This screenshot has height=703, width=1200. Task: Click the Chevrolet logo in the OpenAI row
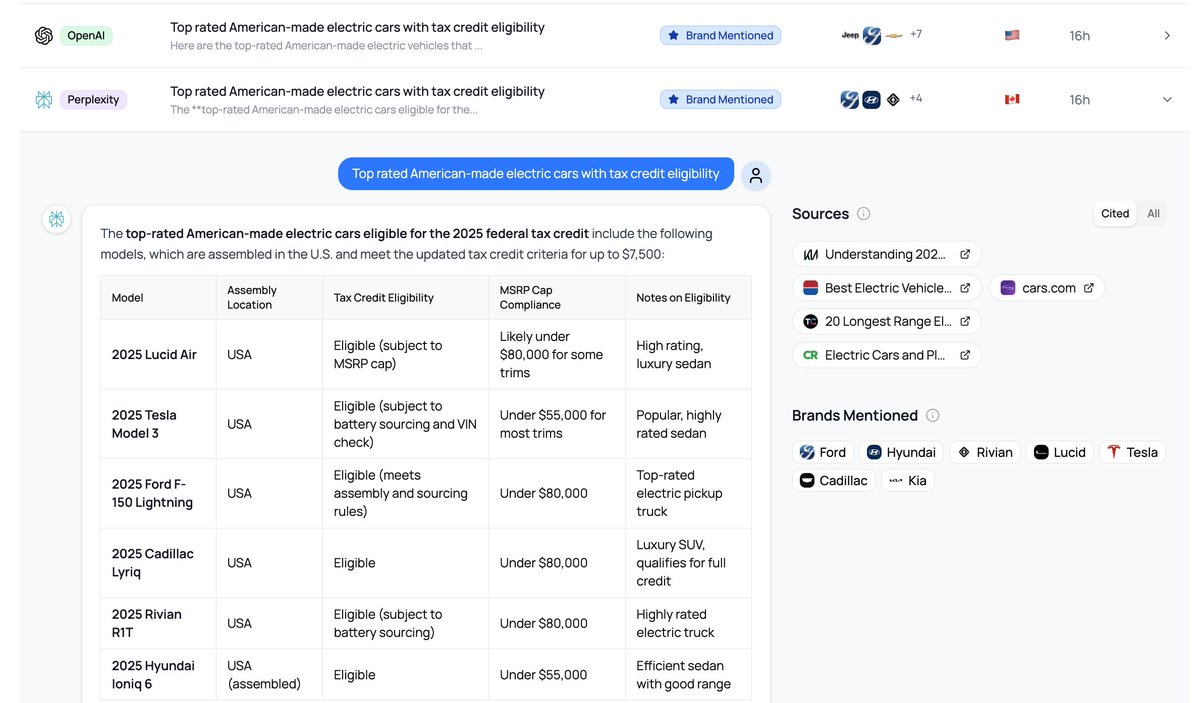pos(895,35)
